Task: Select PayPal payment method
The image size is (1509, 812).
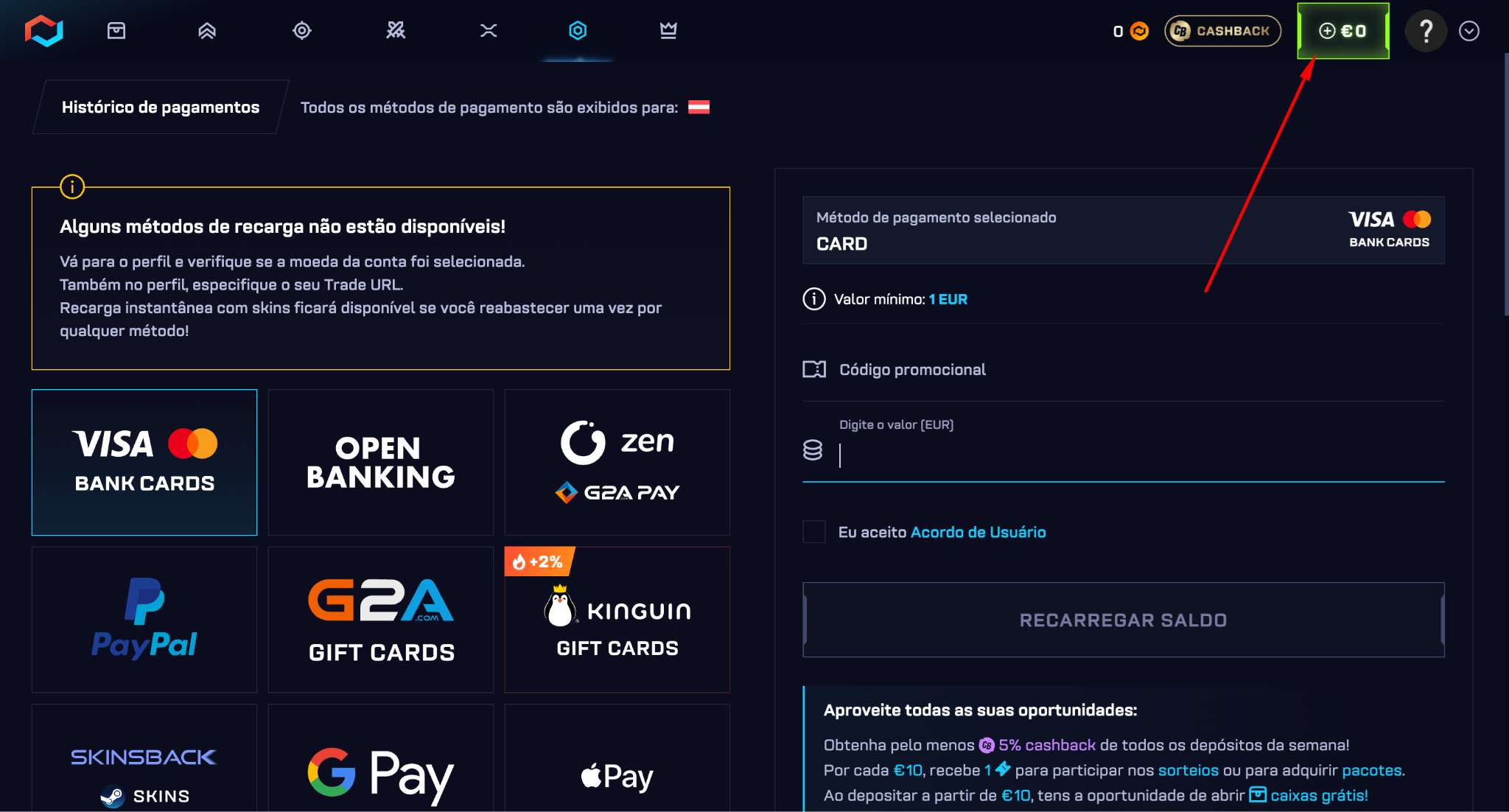Action: [144, 619]
